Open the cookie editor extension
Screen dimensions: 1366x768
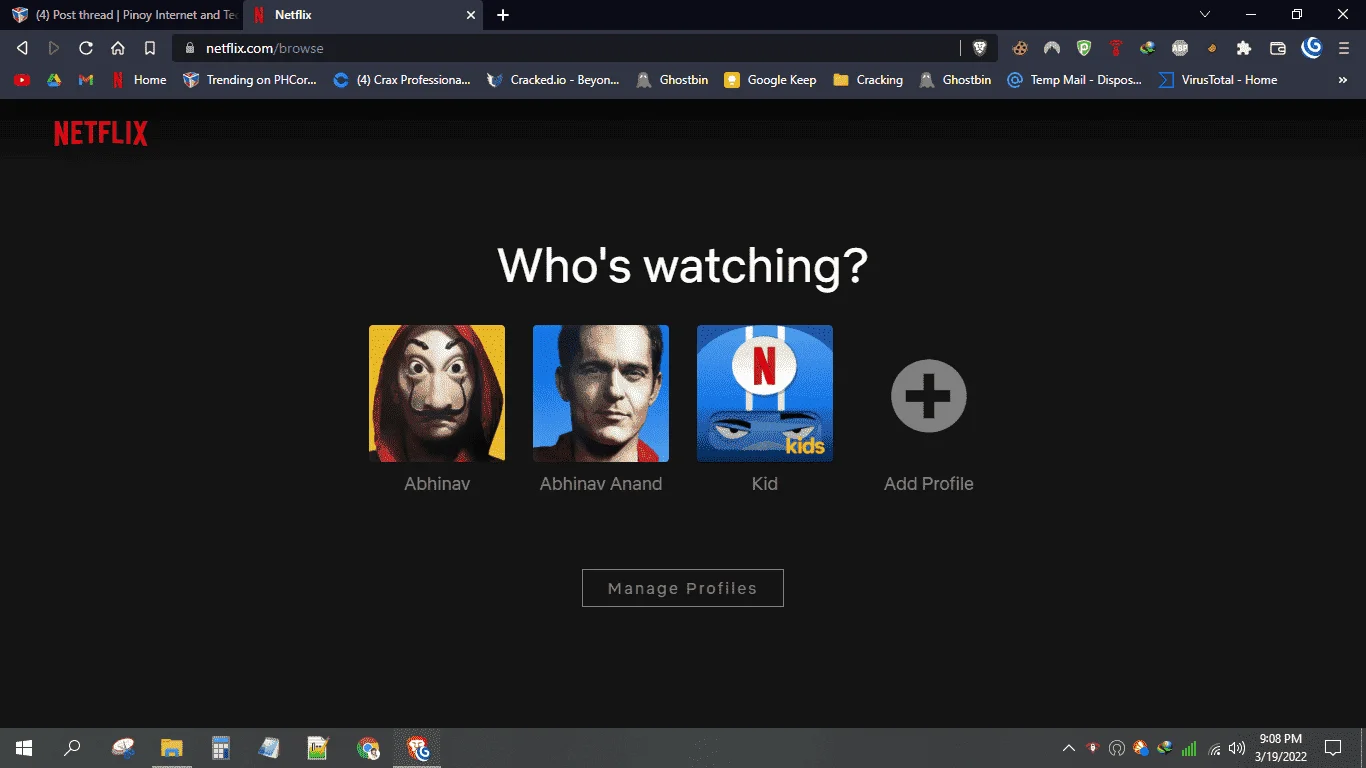pos(1020,48)
